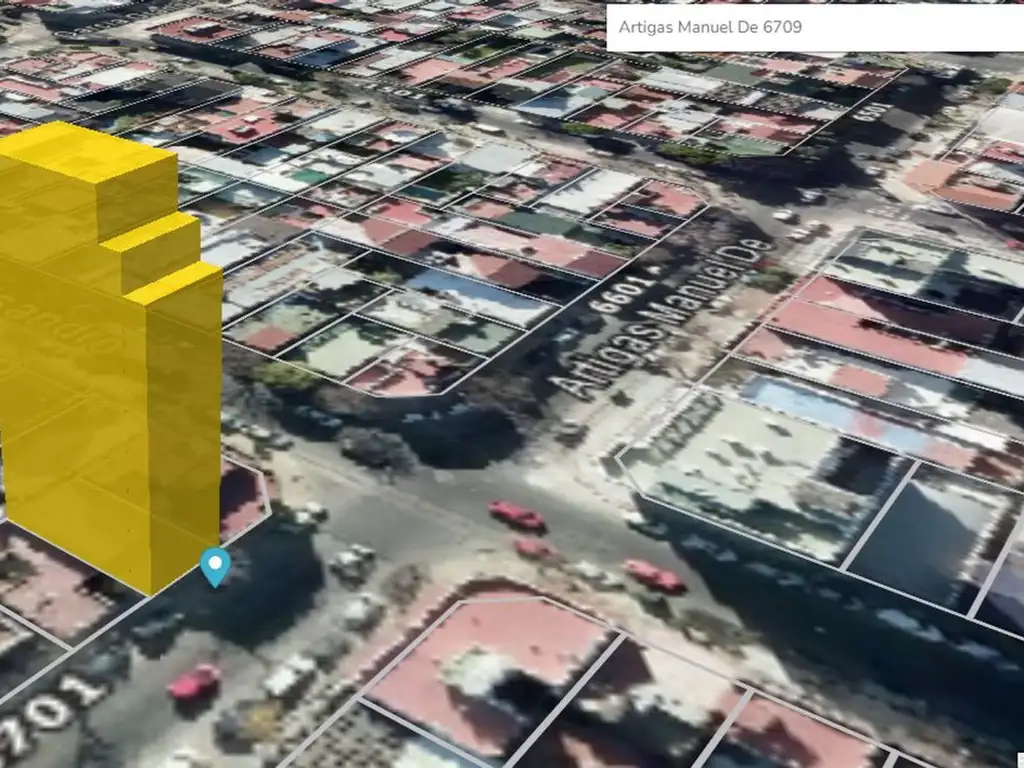Click the white car beside the bottom-left red car
Screen dimensions: 1024x768
pos(289,677)
